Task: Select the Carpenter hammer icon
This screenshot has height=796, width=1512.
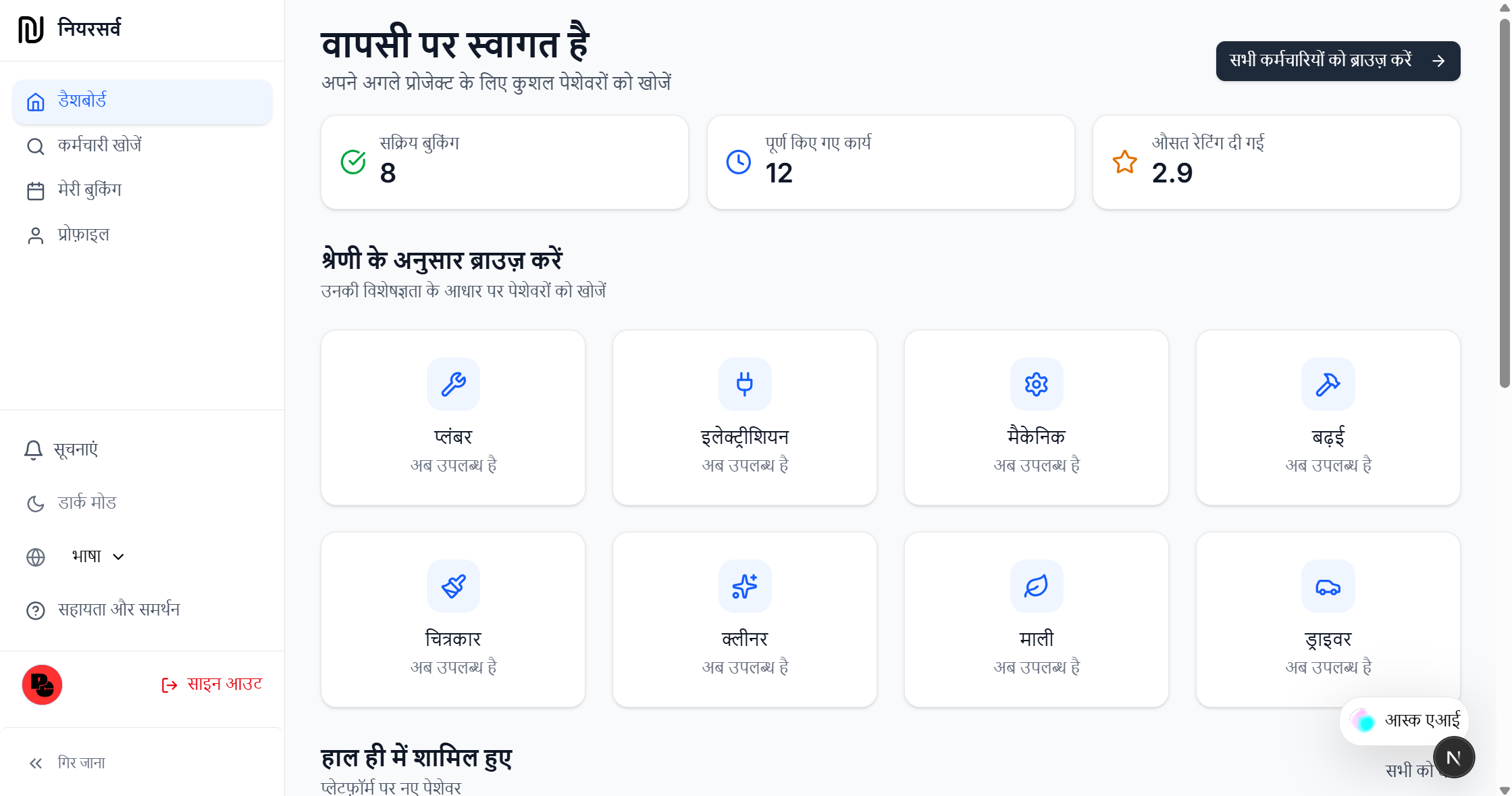Action: [1328, 384]
